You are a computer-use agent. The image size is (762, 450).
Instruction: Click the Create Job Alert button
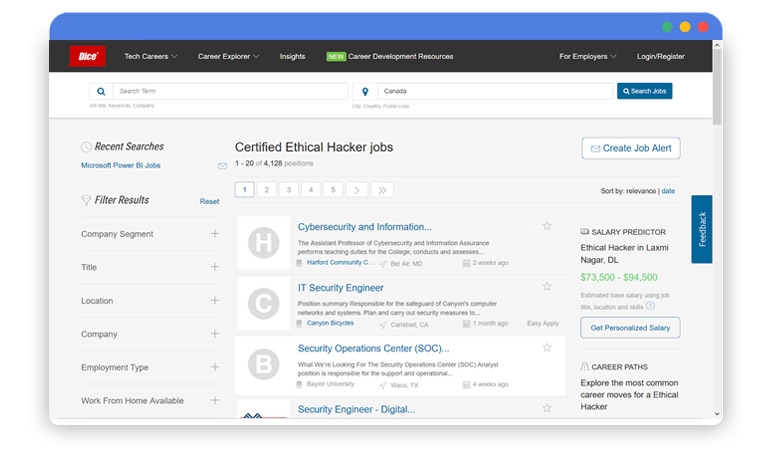click(630, 148)
